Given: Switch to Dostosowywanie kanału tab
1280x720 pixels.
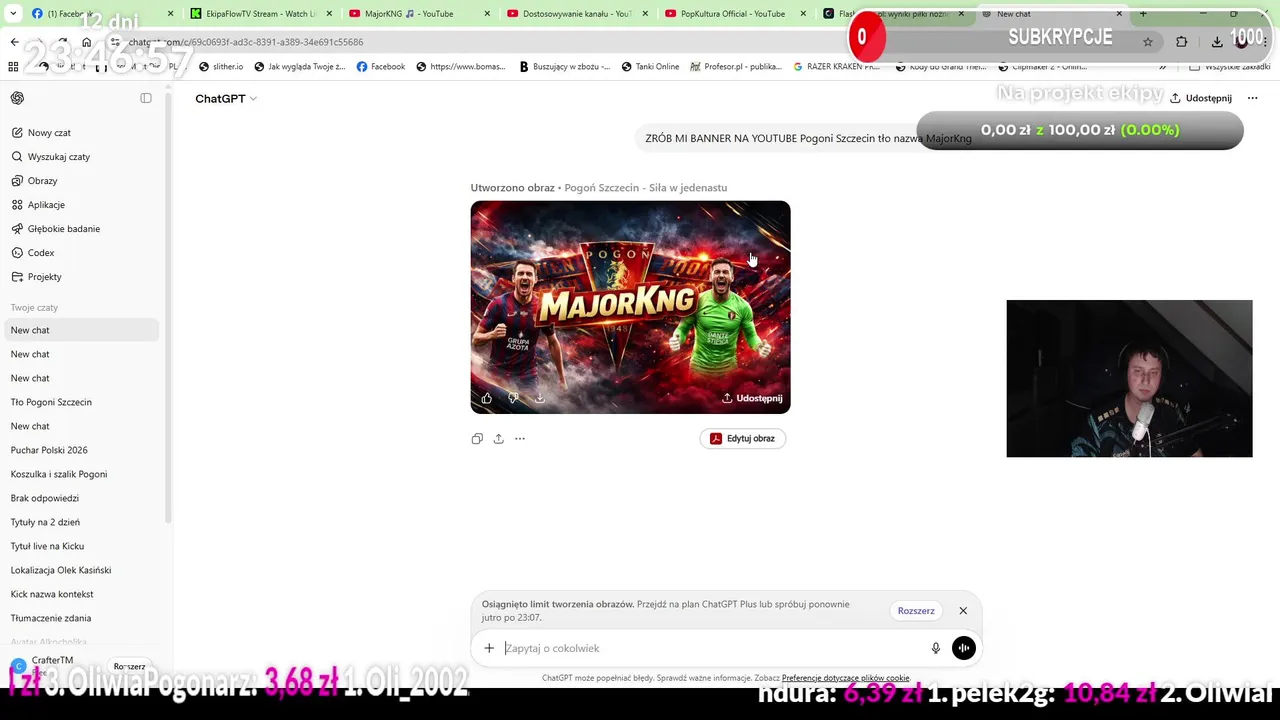Looking at the screenshot, I should [576, 14].
